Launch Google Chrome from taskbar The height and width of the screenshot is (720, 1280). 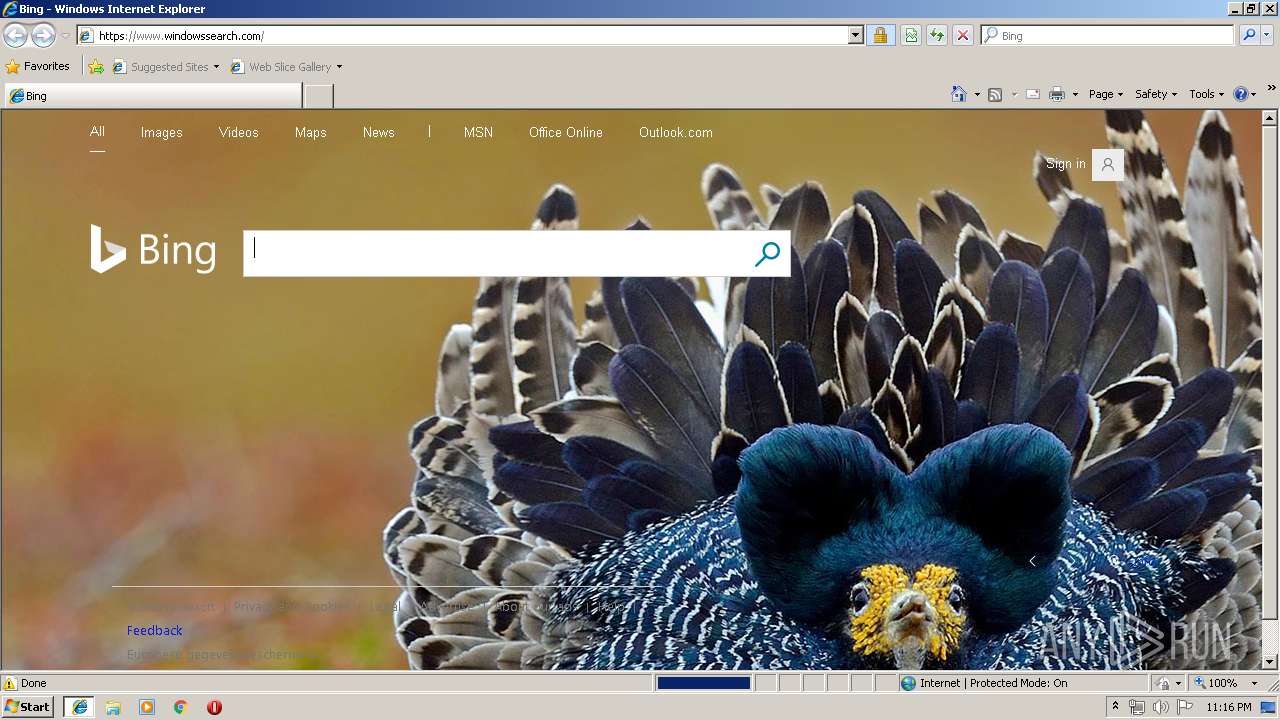pyautogui.click(x=181, y=707)
